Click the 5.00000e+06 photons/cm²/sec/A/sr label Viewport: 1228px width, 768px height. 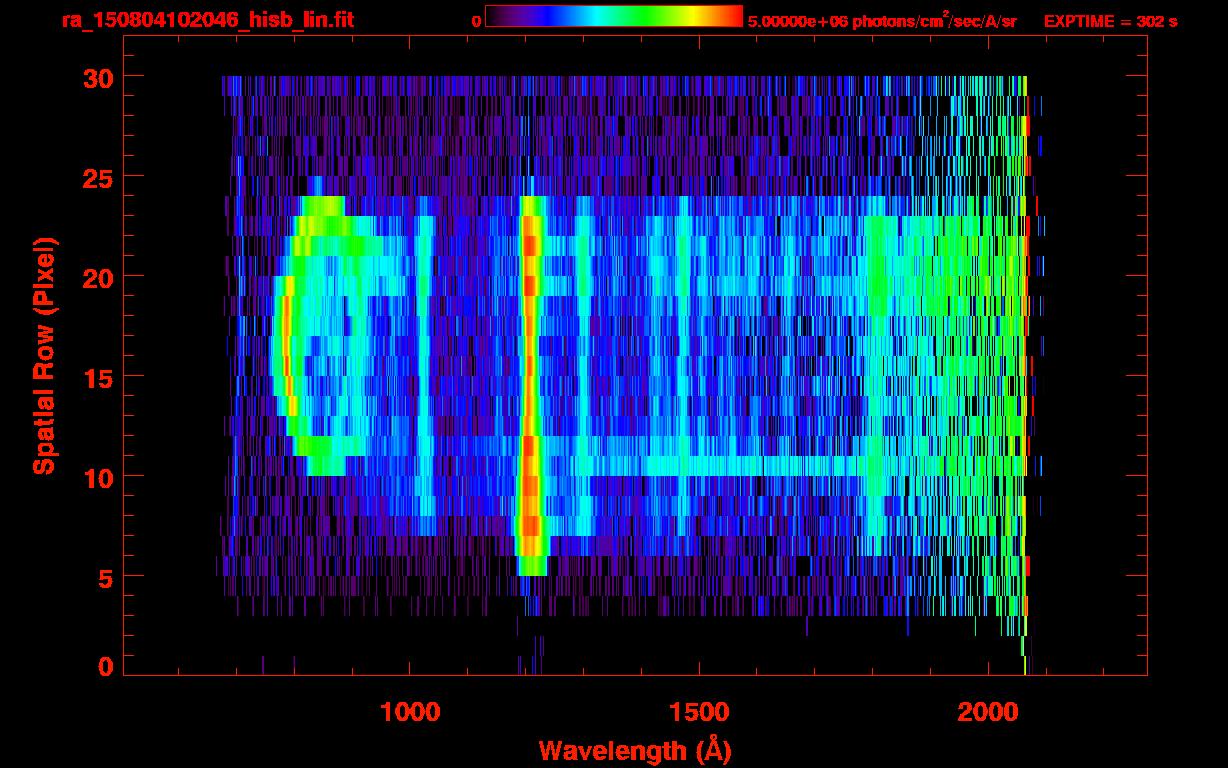[x=882, y=21]
